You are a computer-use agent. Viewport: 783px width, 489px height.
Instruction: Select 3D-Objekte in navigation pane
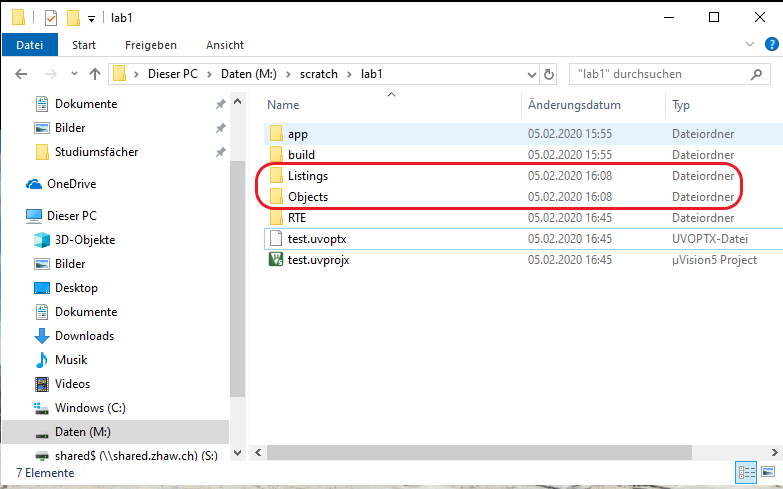pyautogui.click(x=85, y=240)
